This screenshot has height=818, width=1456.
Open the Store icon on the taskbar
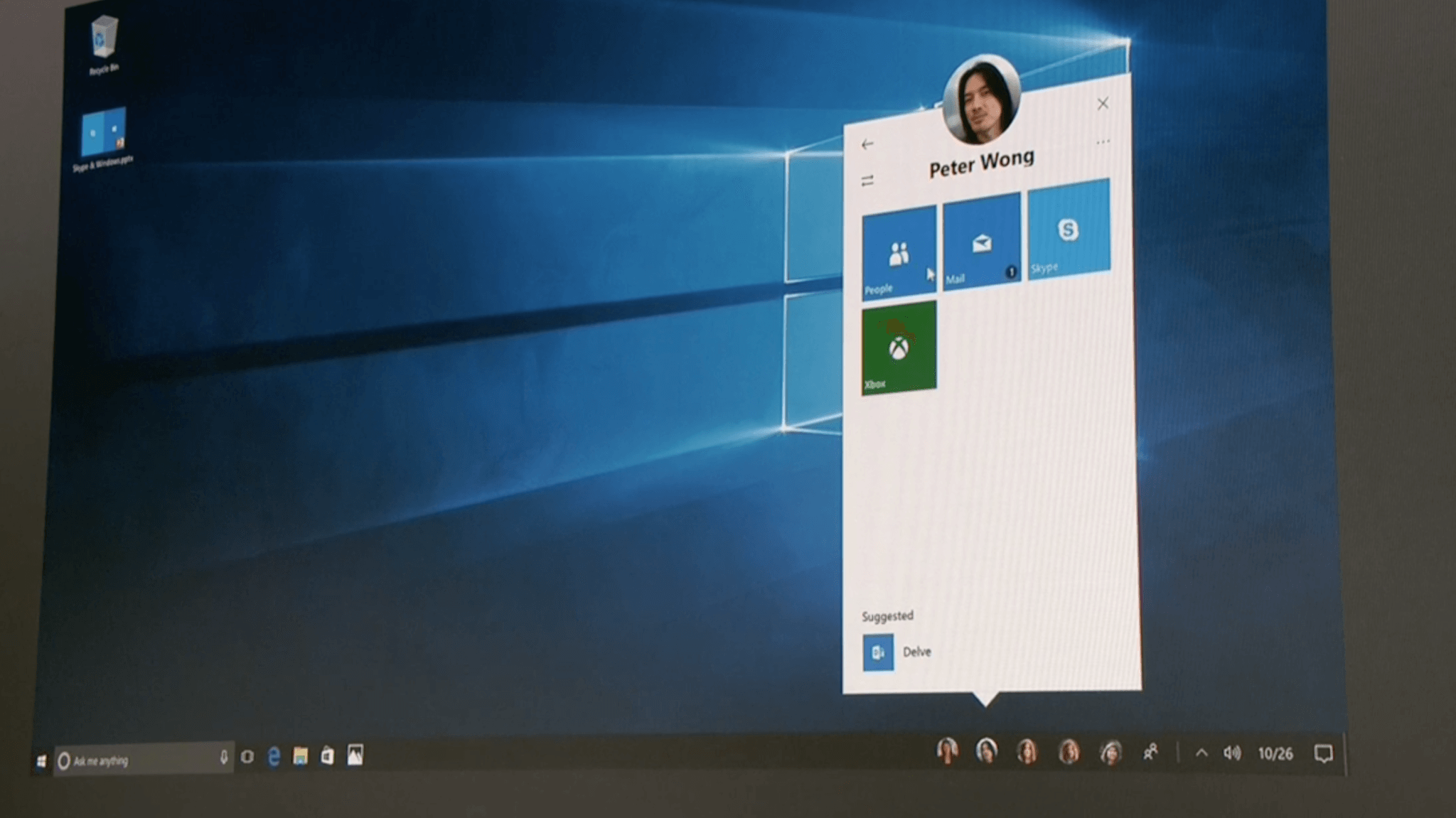click(x=328, y=755)
